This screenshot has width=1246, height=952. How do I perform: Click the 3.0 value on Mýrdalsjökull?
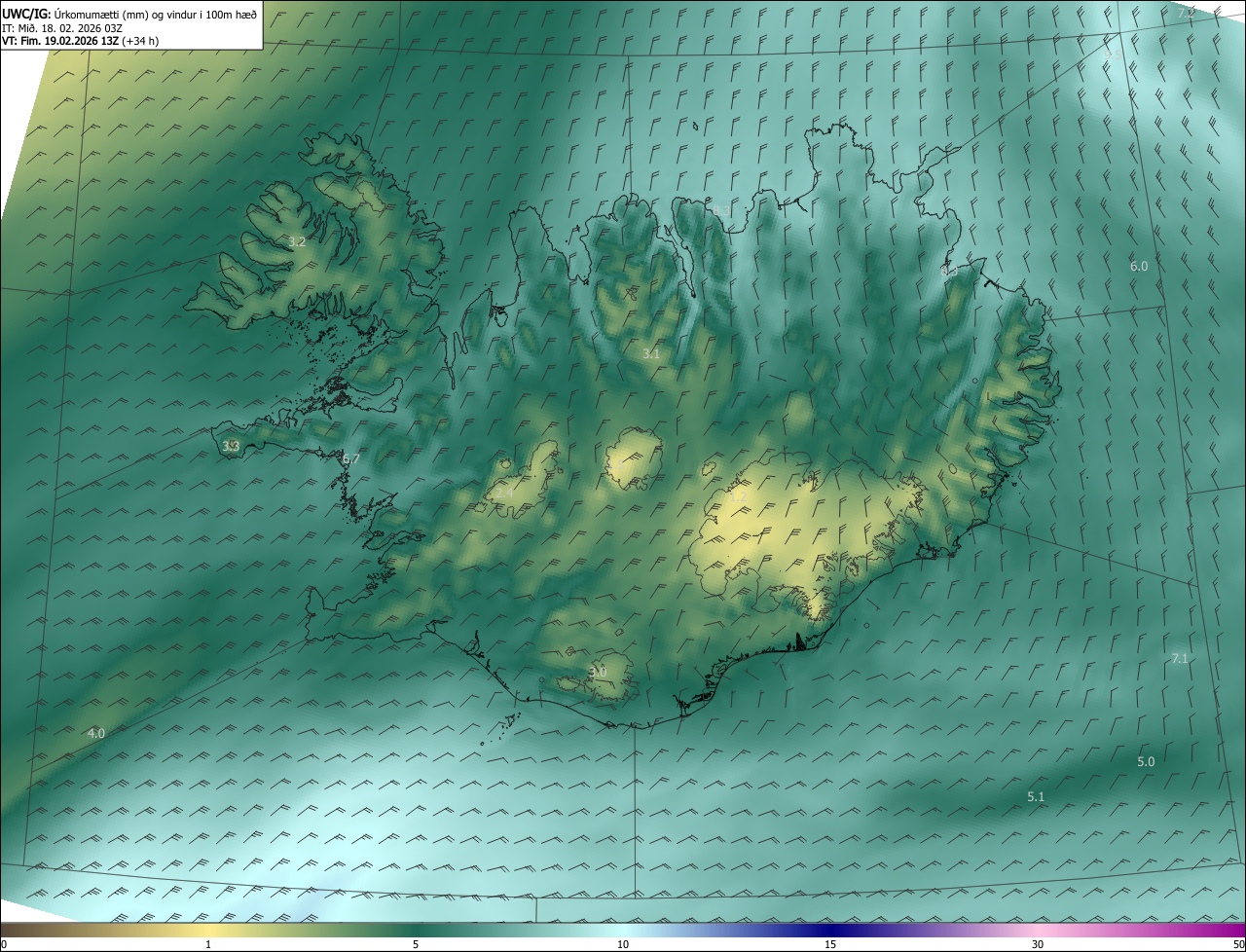pyautogui.click(x=598, y=672)
